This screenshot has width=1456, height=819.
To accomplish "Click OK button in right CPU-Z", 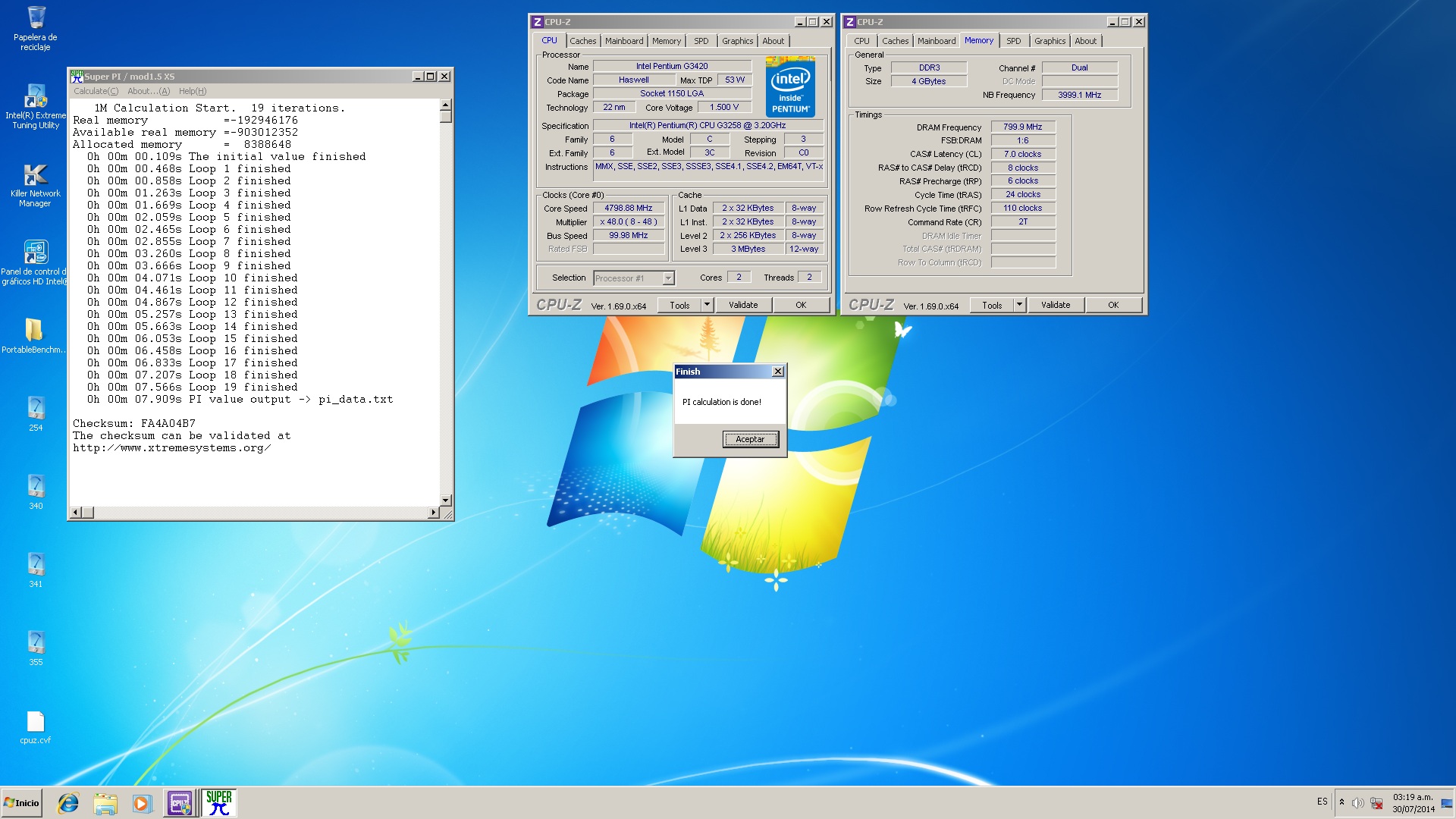I will coord(1113,305).
